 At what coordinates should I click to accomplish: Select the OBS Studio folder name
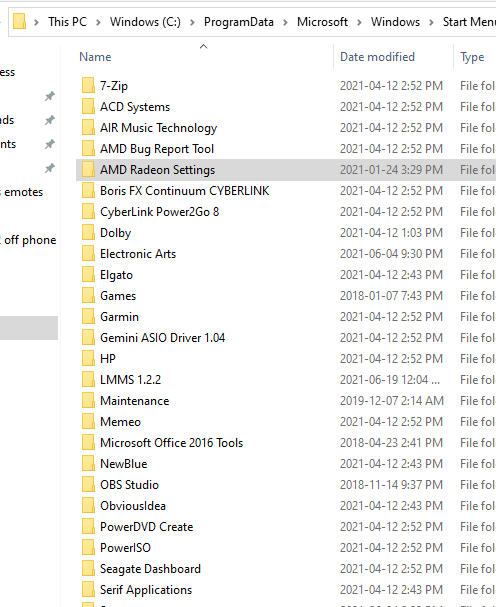(x=129, y=484)
